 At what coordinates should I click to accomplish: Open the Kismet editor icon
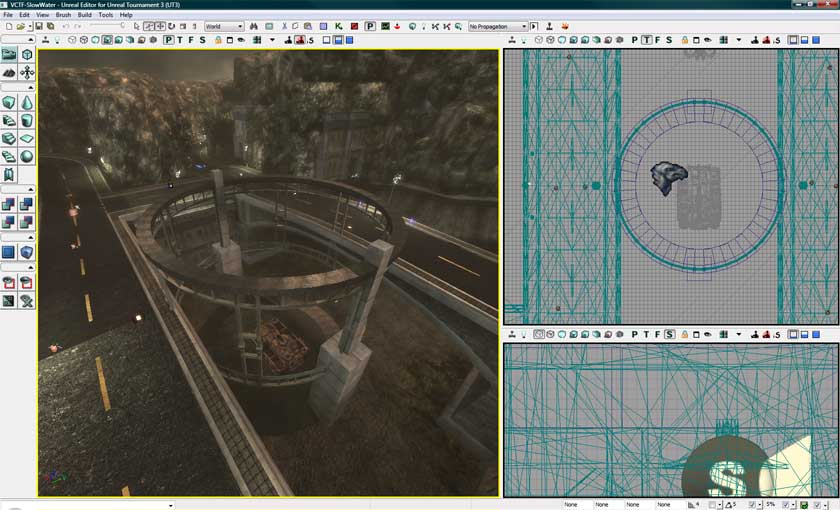click(339, 26)
